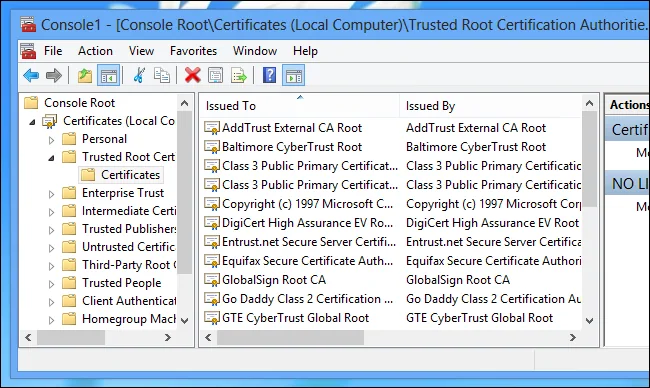Screen dimensions: 650x388
Task: Click the Up one level folder icon
Action: (x=85, y=75)
